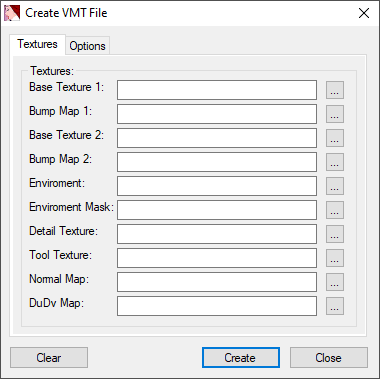380x379 pixels.
Task: Focus the Base Texture 2 input field
Action: point(217,138)
